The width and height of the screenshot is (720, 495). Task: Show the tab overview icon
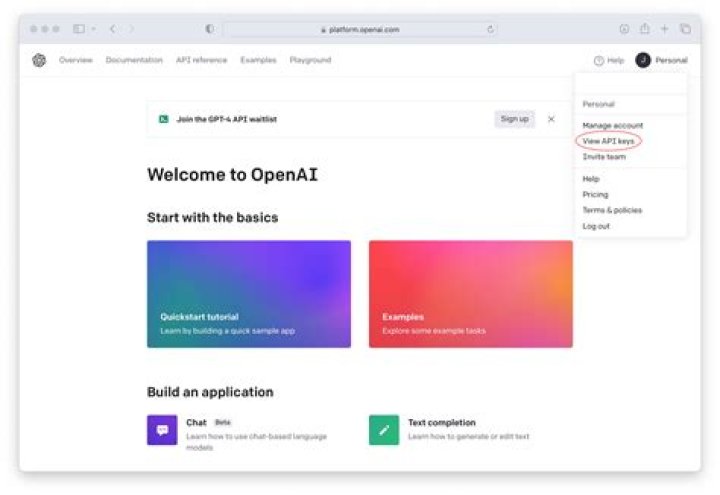point(685,29)
